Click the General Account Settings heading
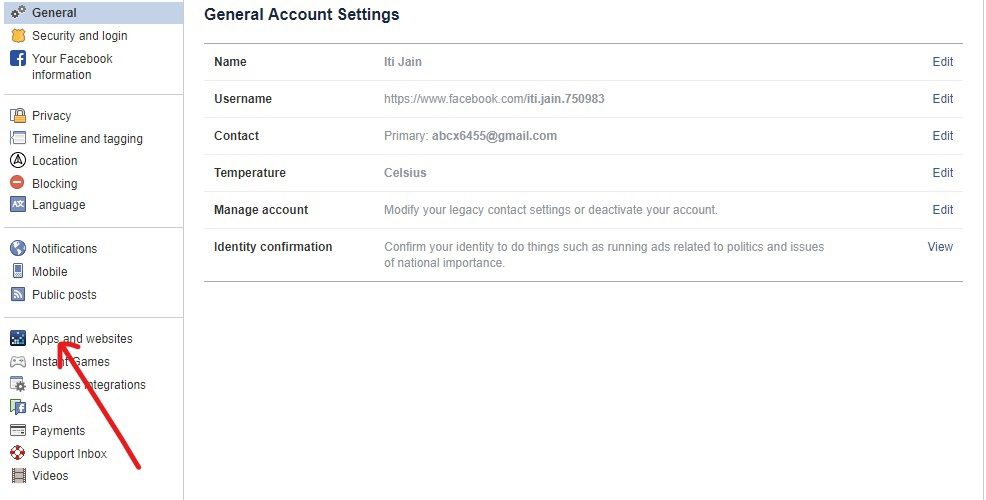Image resolution: width=986 pixels, height=500 pixels. tap(302, 14)
